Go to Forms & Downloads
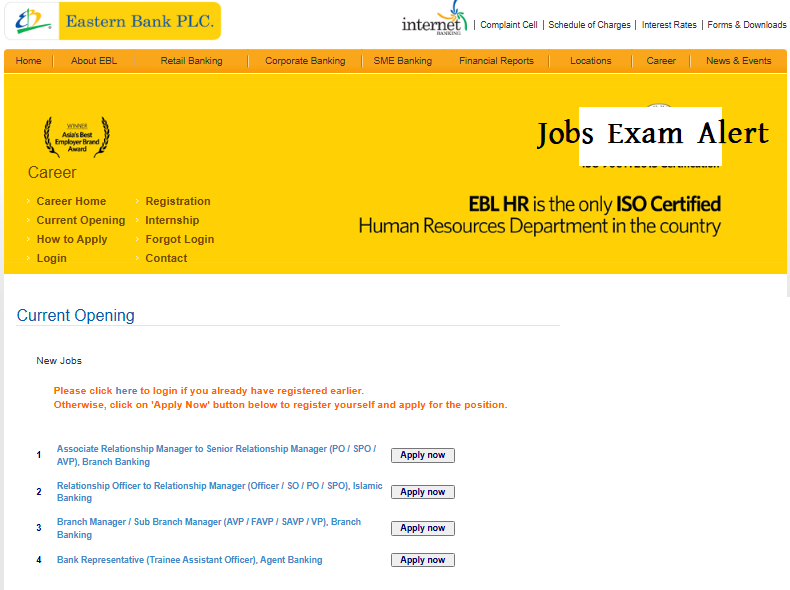790x590 pixels. point(747,25)
